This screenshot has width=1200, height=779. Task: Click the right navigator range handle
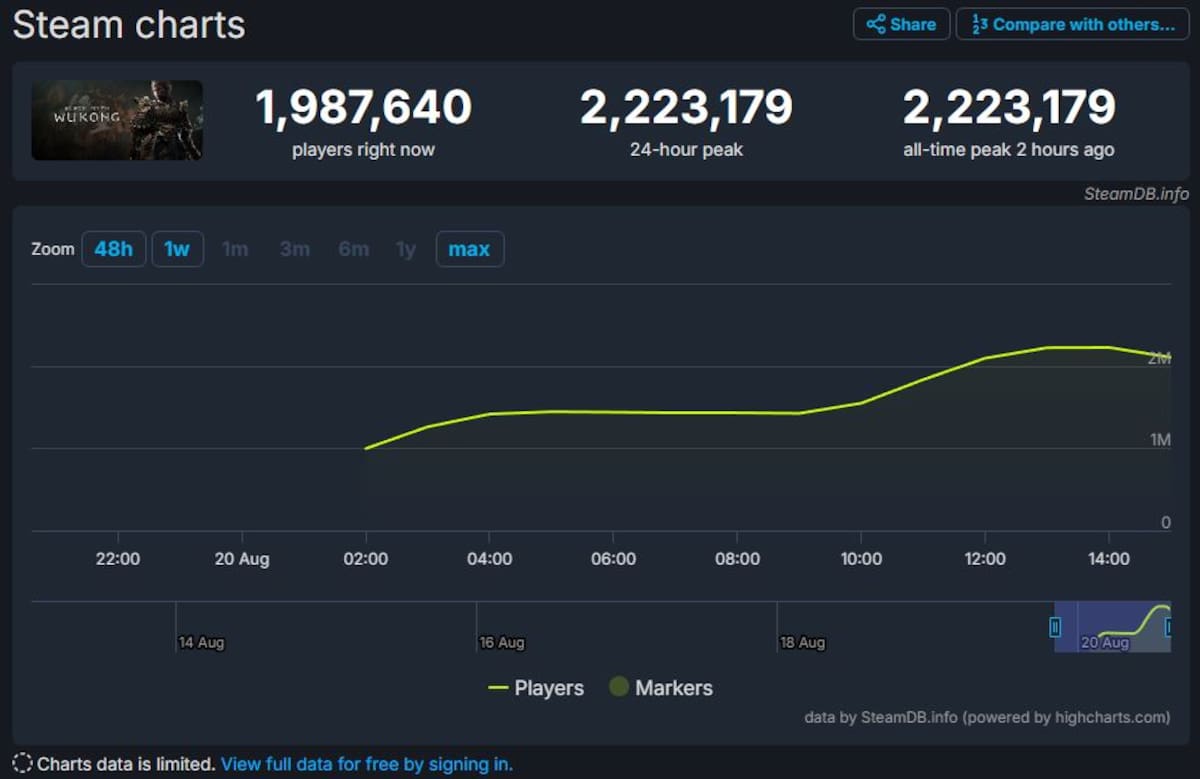(1170, 627)
